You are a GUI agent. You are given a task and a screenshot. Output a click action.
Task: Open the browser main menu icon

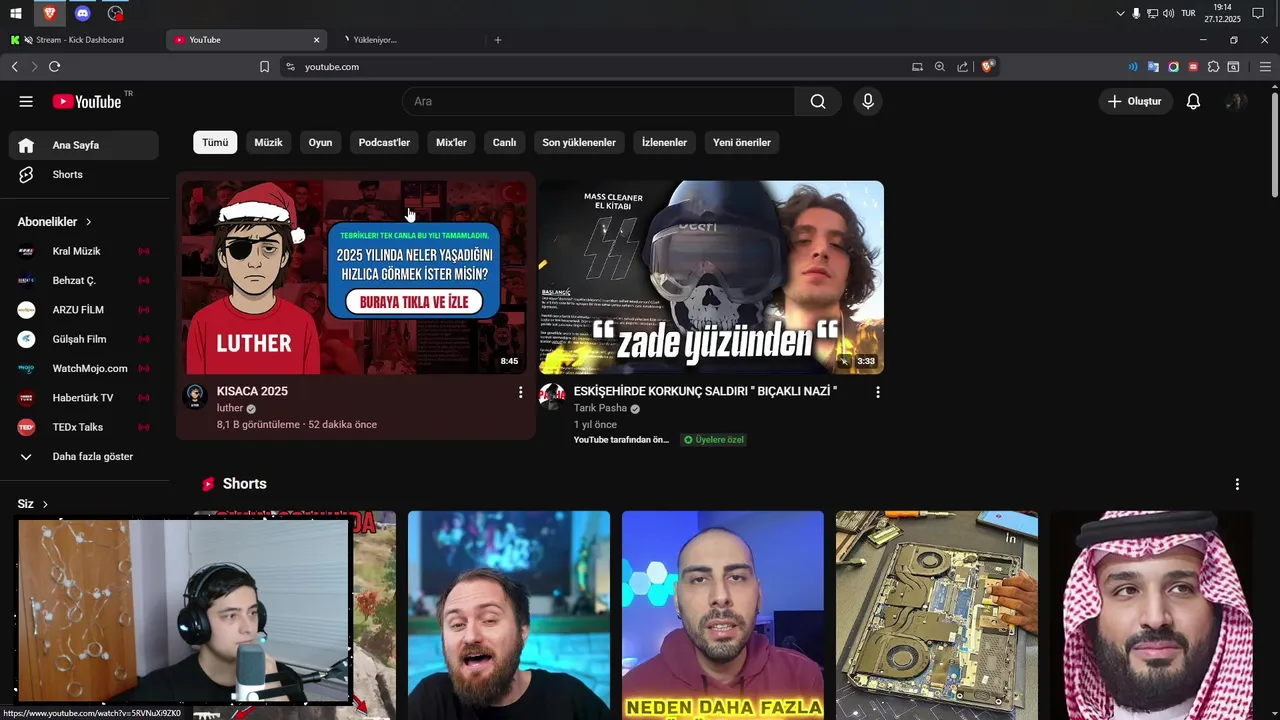click(x=1265, y=67)
